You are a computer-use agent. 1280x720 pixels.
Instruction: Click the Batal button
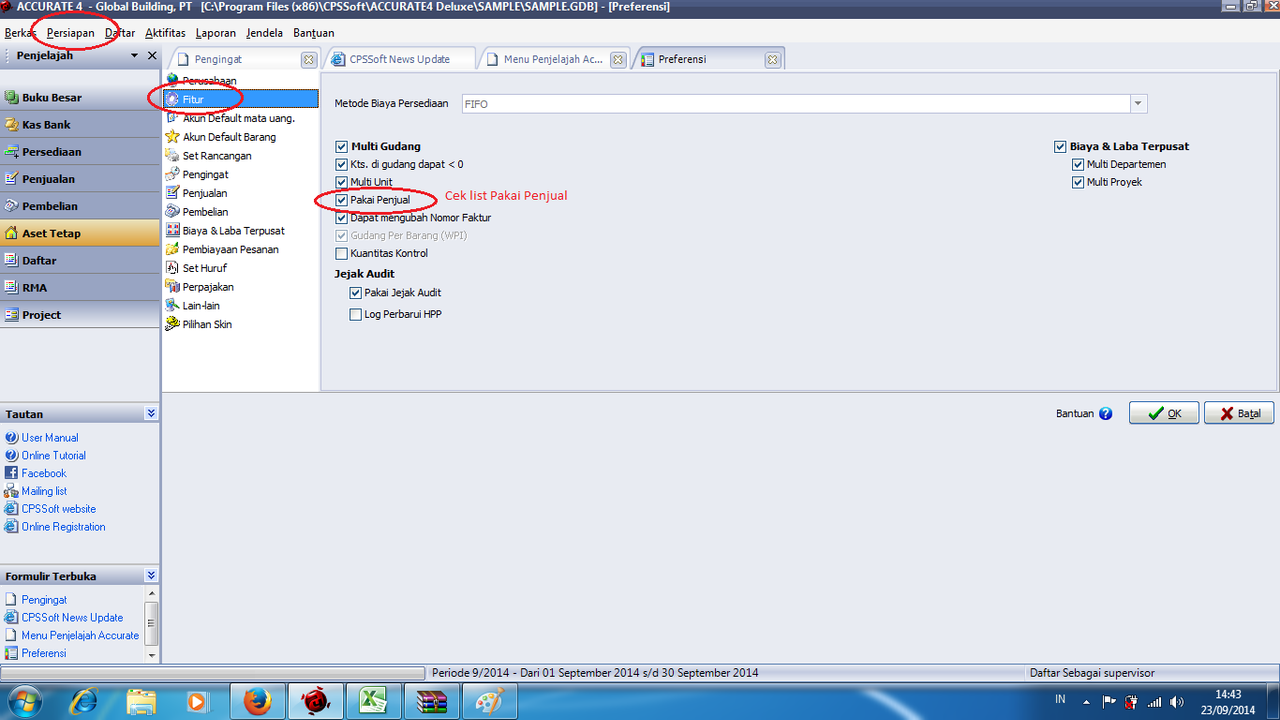1239,413
